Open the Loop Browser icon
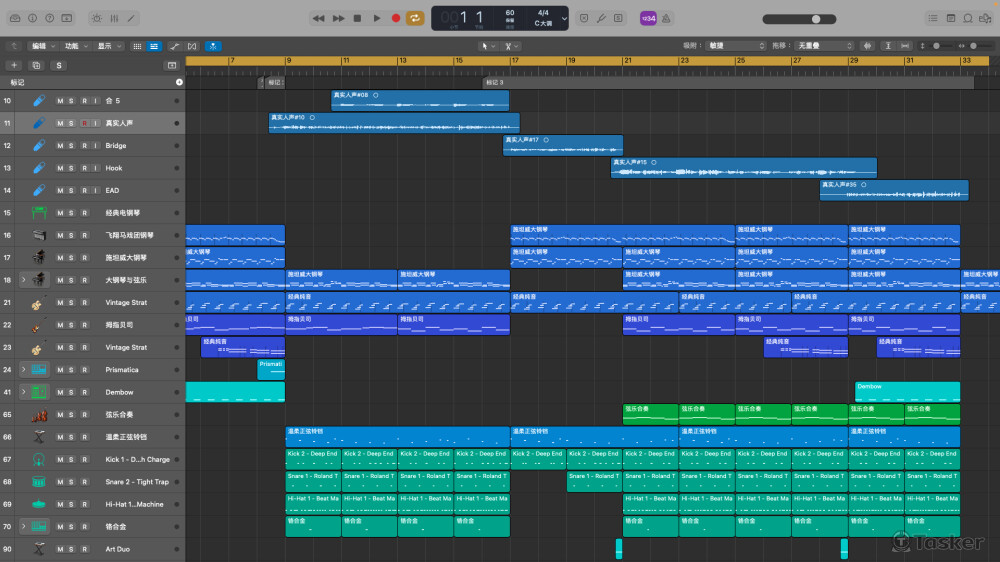The height and width of the screenshot is (562, 1000). tap(968, 18)
